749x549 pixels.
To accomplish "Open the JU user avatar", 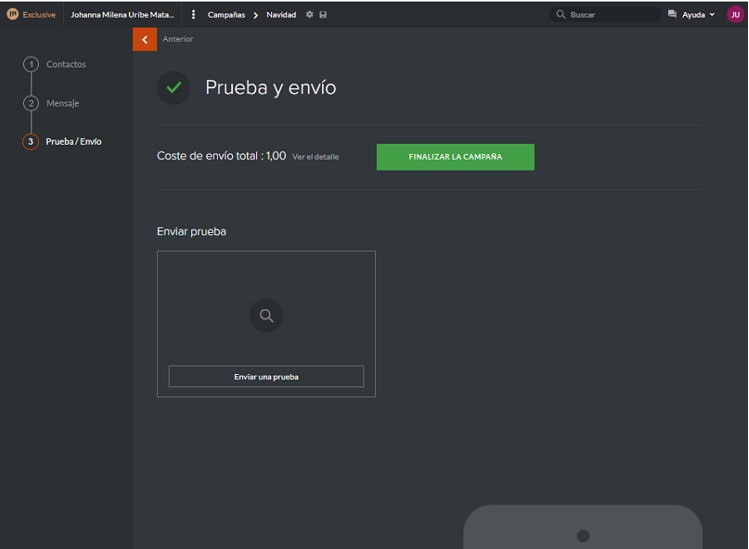I will 735,15.
